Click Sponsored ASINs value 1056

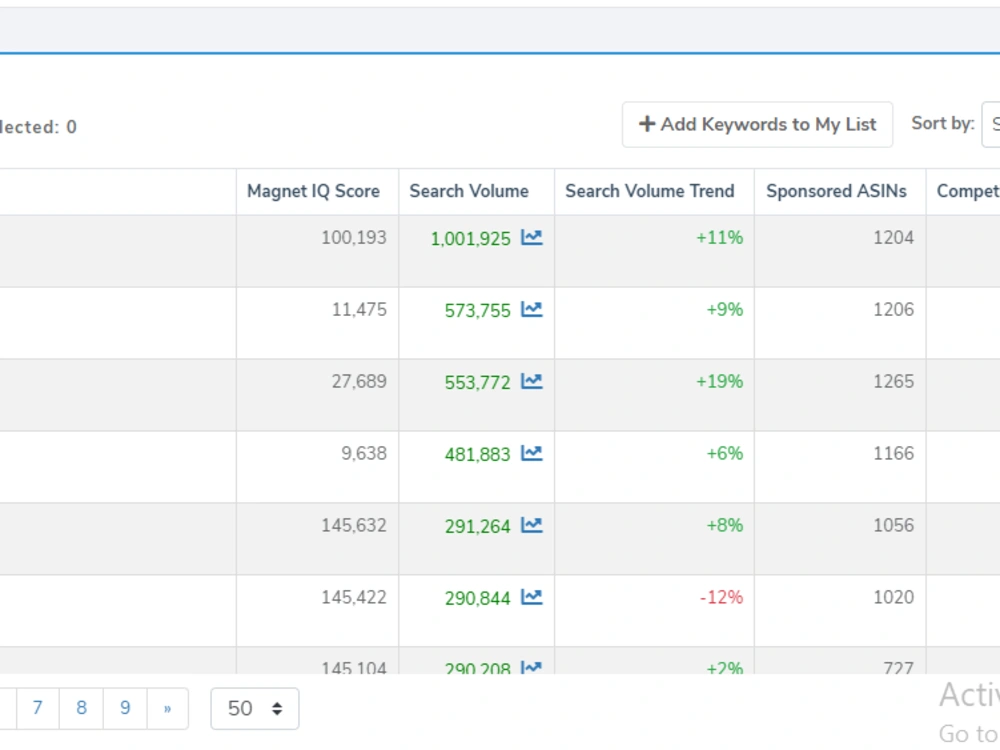click(893, 526)
